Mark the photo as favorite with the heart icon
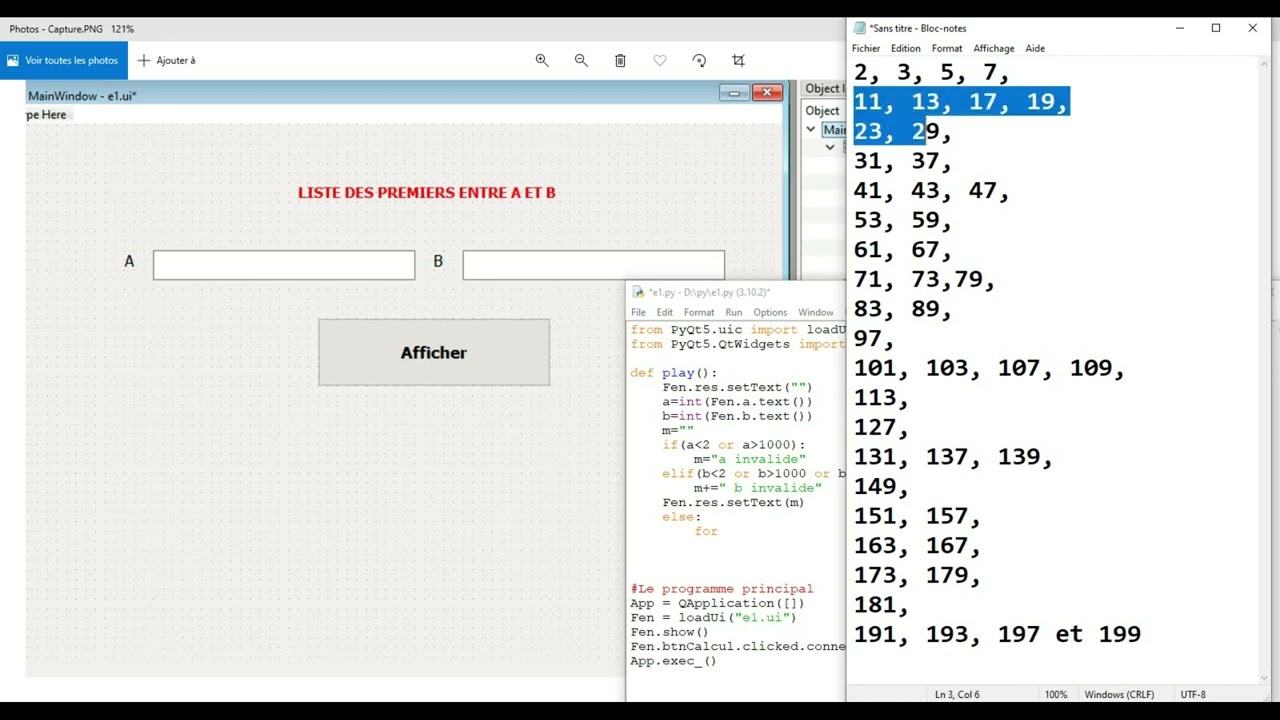The image size is (1280, 720). click(x=660, y=60)
